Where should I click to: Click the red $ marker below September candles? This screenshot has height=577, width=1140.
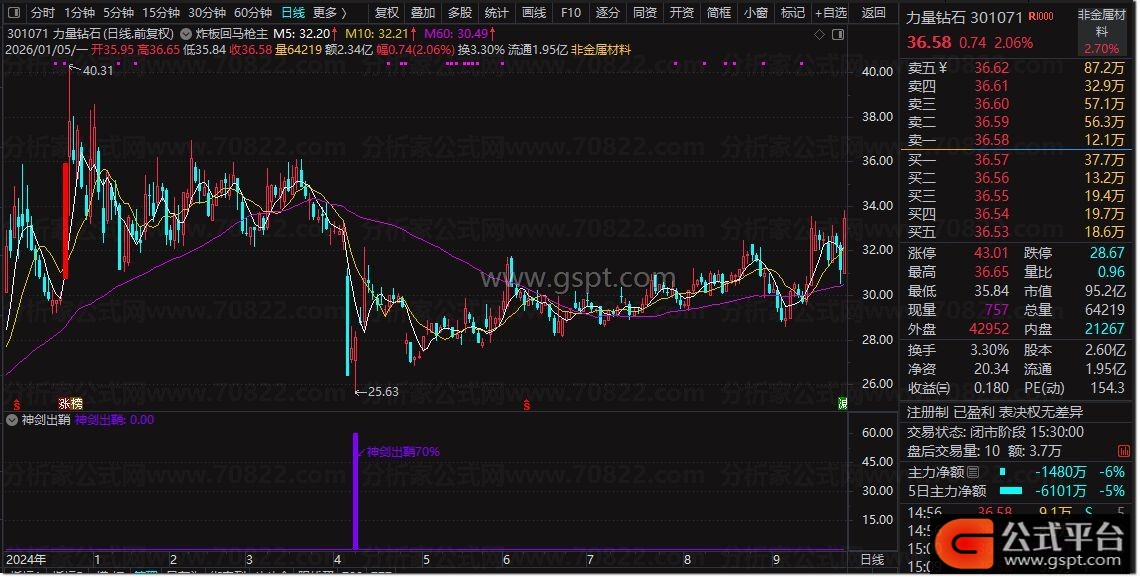click(527, 404)
